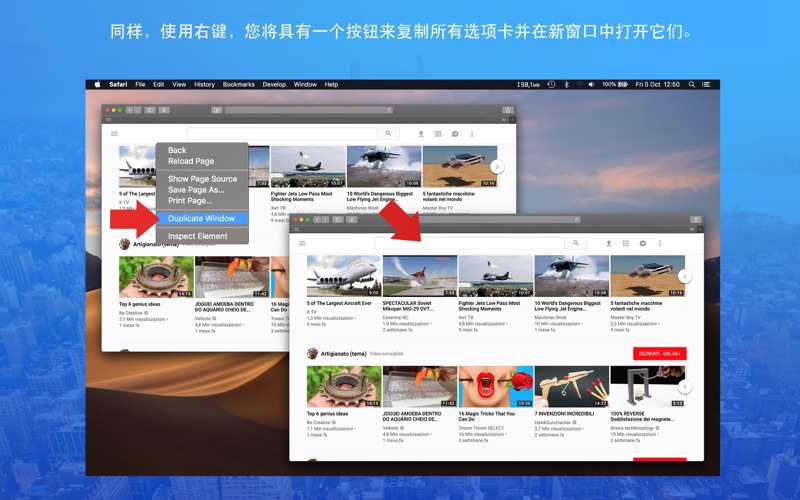
Task: Click Machines Work channel name, front window
Action: coord(551,317)
